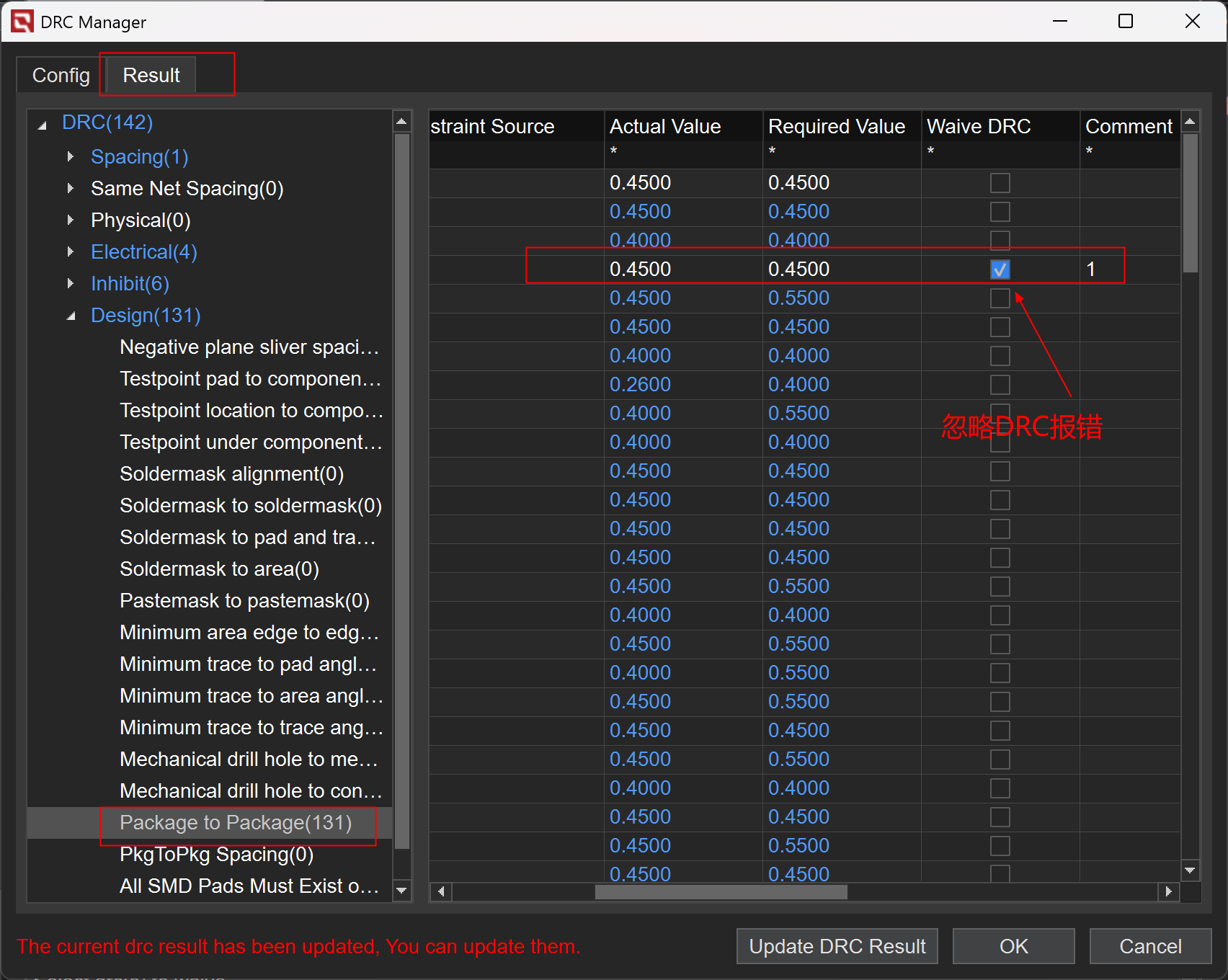The width and height of the screenshot is (1228, 980).
Task: Click table vertical scroll up arrow
Action: pos(1191,122)
